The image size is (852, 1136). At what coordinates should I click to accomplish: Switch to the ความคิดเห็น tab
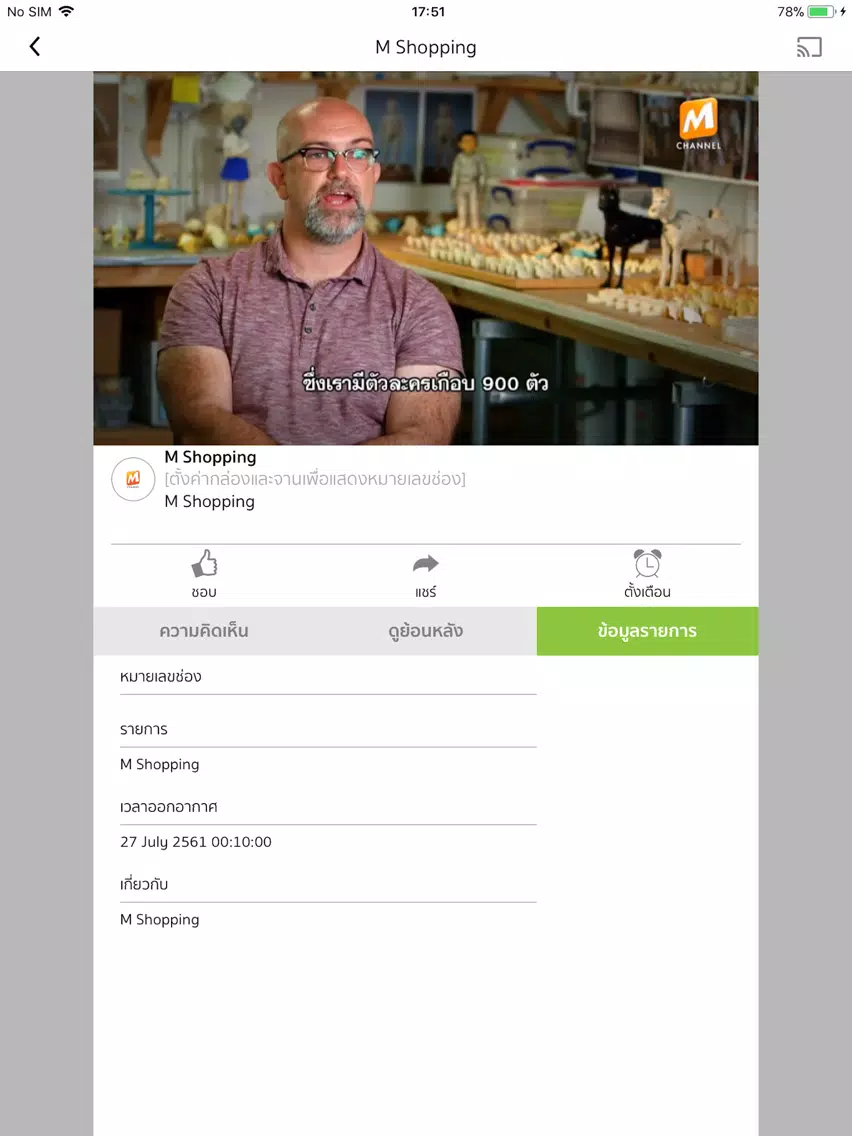204,631
